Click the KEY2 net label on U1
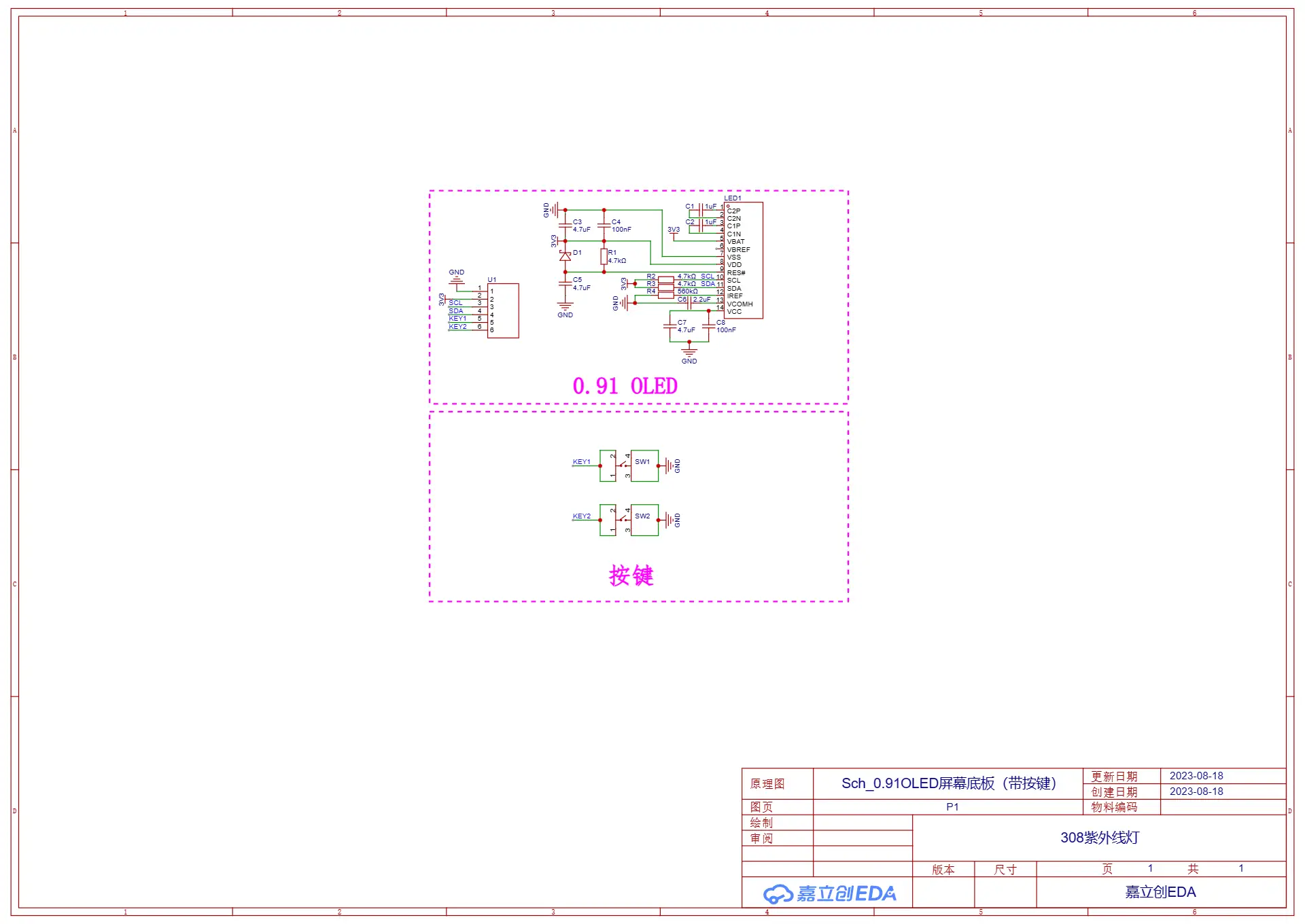The height and width of the screenshot is (924, 1305). tap(457, 327)
